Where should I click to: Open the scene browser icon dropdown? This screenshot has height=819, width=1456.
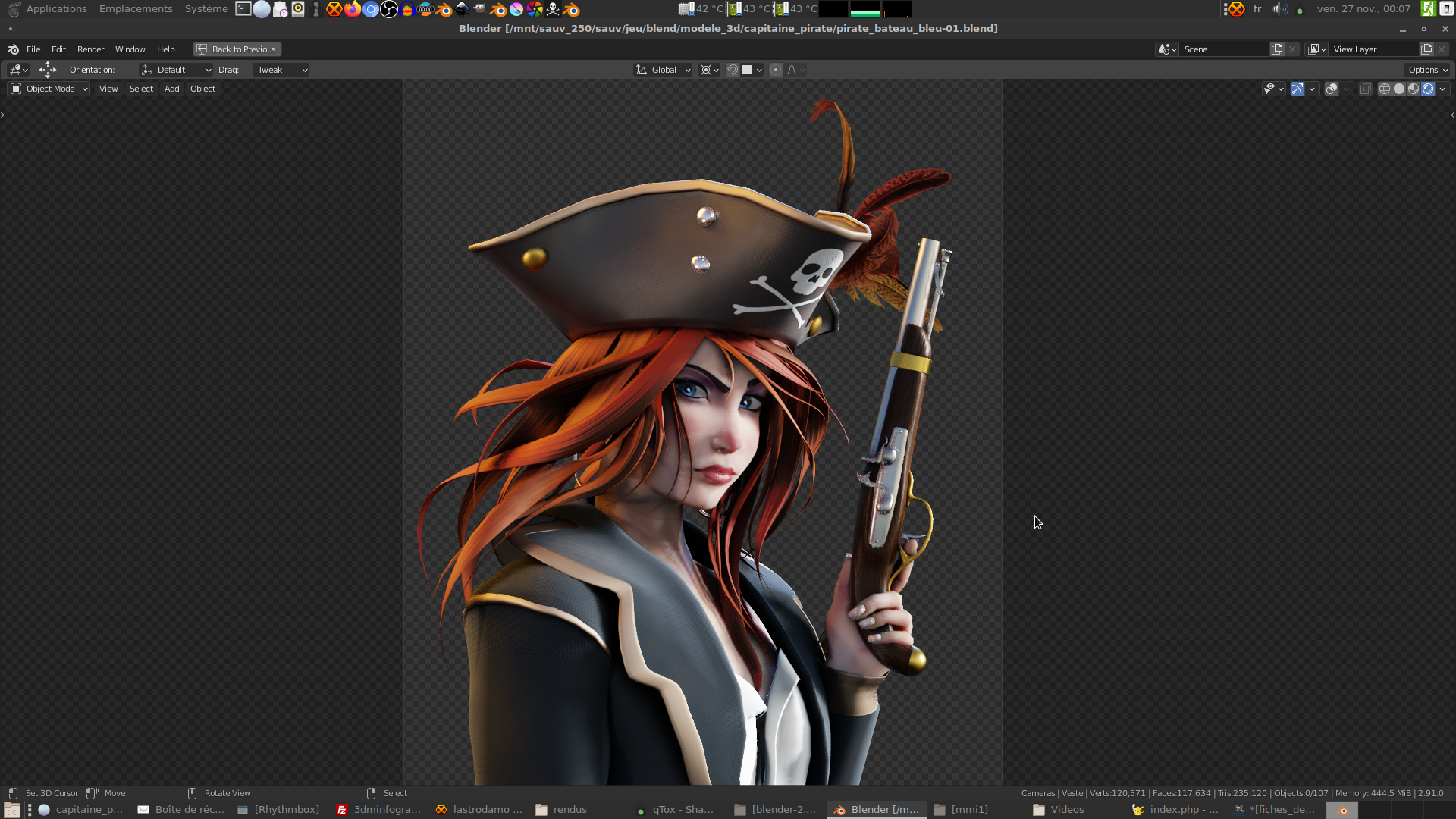coord(1167,49)
